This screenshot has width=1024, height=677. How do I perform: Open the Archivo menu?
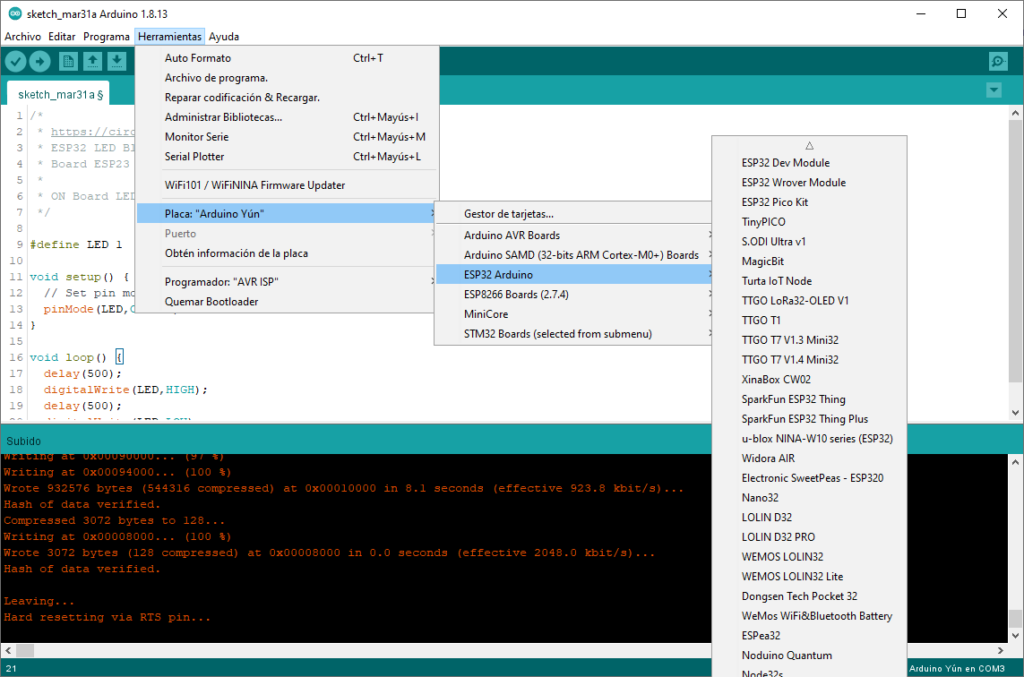(x=23, y=37)
